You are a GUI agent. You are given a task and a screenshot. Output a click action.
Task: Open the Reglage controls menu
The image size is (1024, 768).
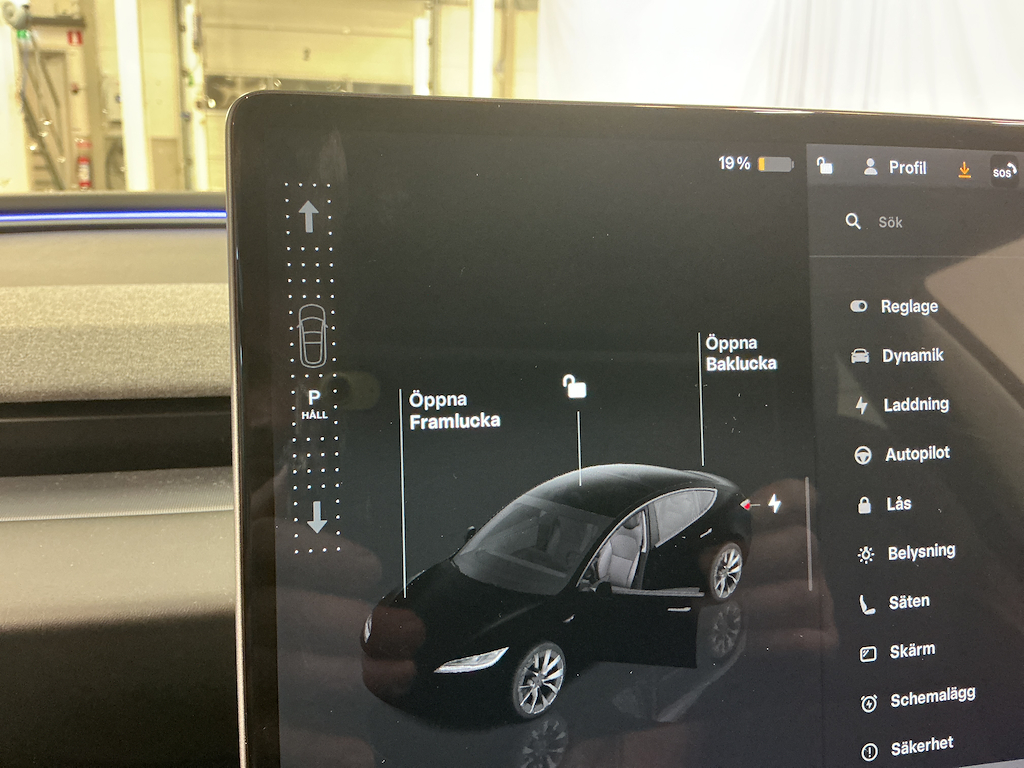coord(908,307)
